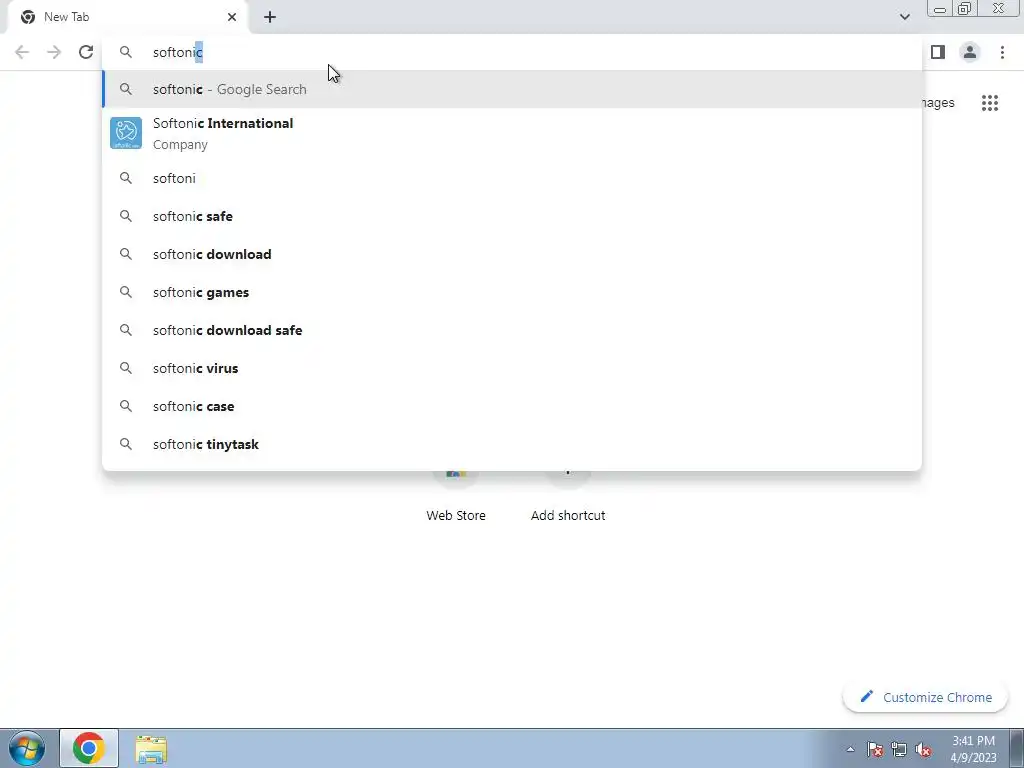1024x768 pixels.
Task: Pick the 'softonic virus' suggestion
Action: click(512, 368)
